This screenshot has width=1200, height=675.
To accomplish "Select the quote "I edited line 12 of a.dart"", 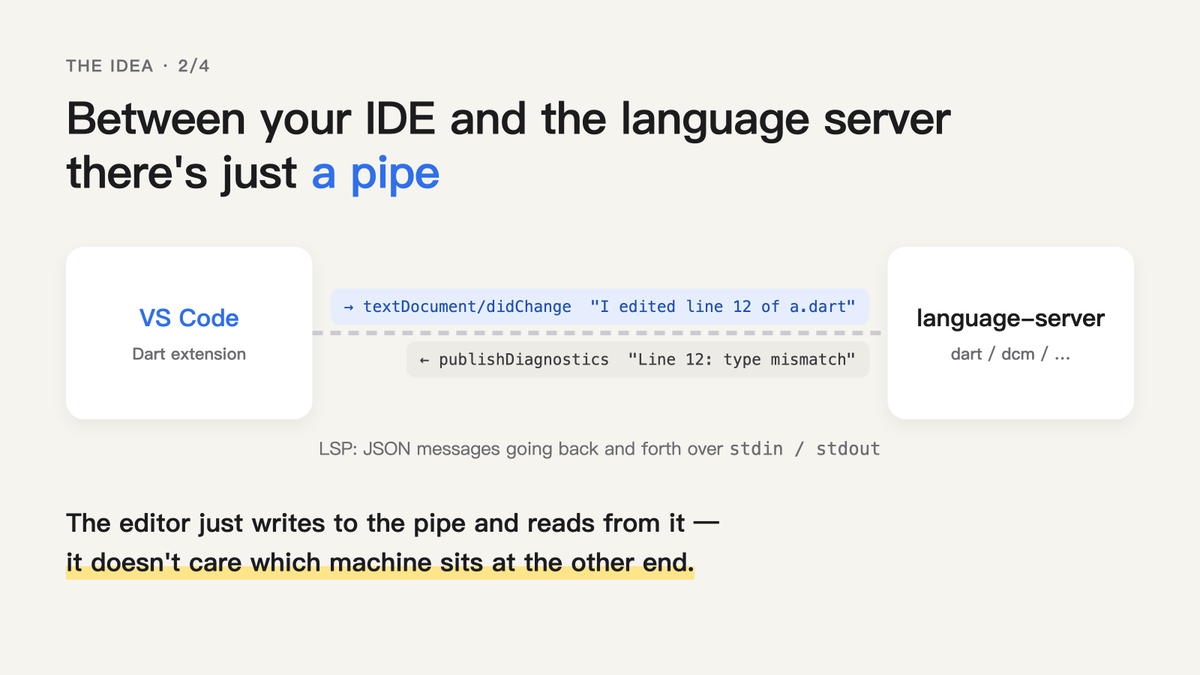I will tap(722, 306).
